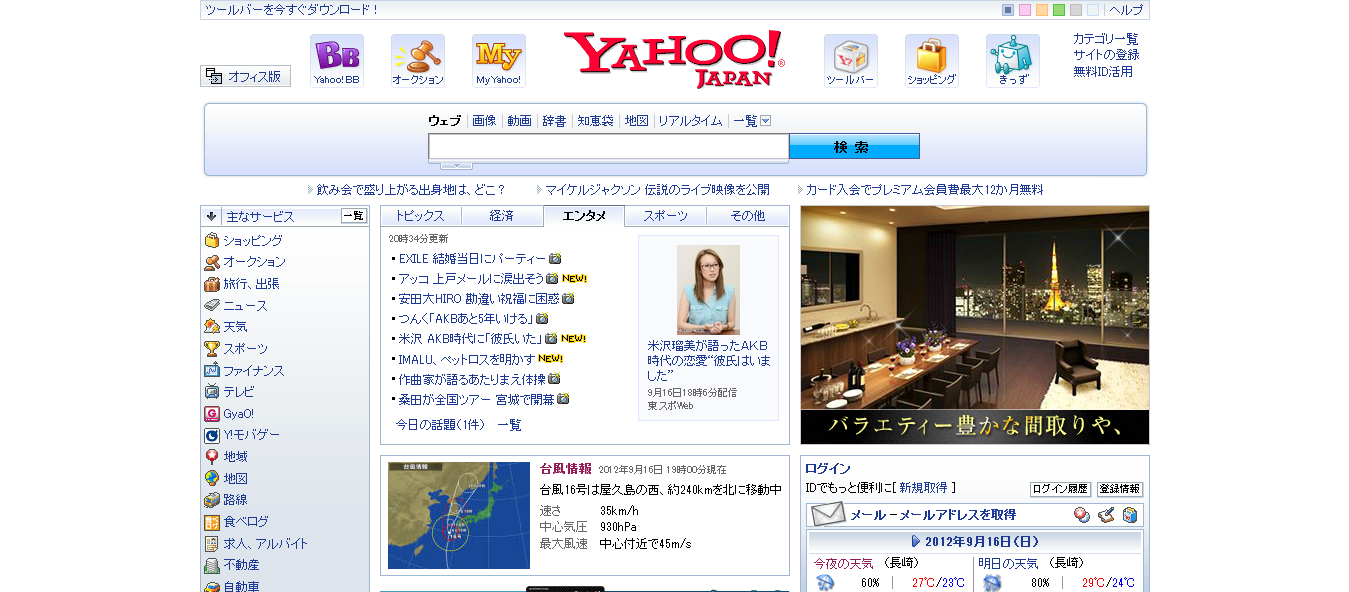Click the 路線 train icon
Image resolution: width=1349 pixels, height=592 pixels.
pyautogui.click(x=212, y=500)
